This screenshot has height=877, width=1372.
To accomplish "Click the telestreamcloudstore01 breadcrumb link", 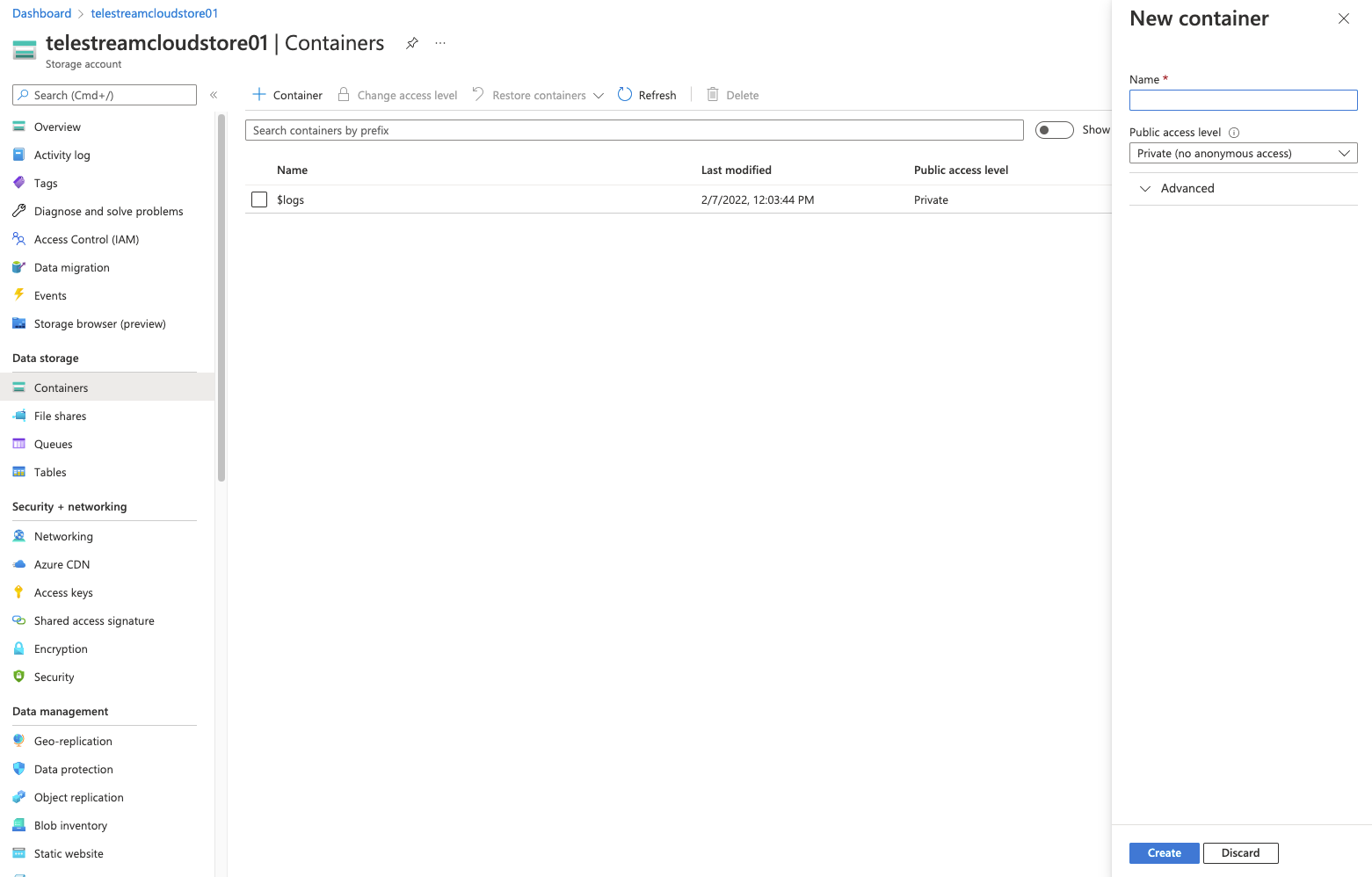I will (155, 13).
